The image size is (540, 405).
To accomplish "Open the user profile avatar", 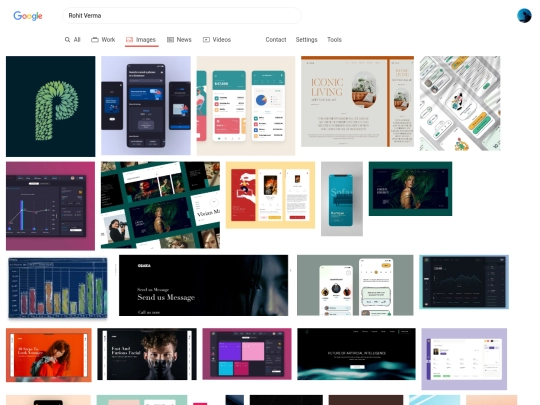I will (524, 16).
